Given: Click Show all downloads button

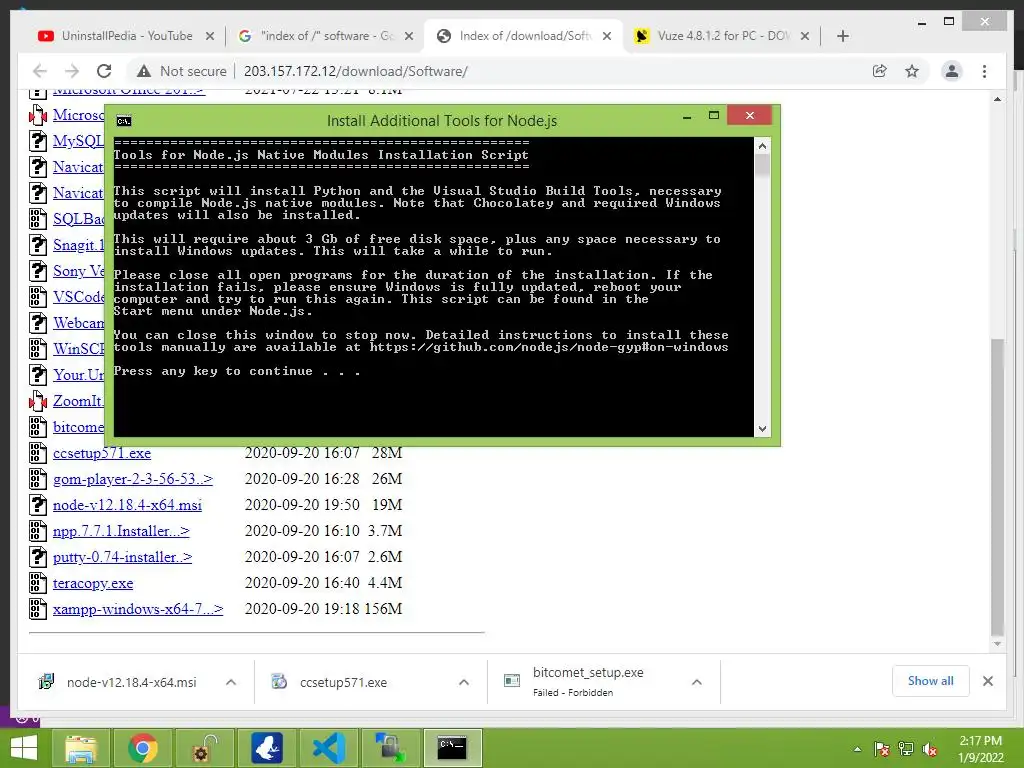Looking at the screenshot, I should point(930,681).
